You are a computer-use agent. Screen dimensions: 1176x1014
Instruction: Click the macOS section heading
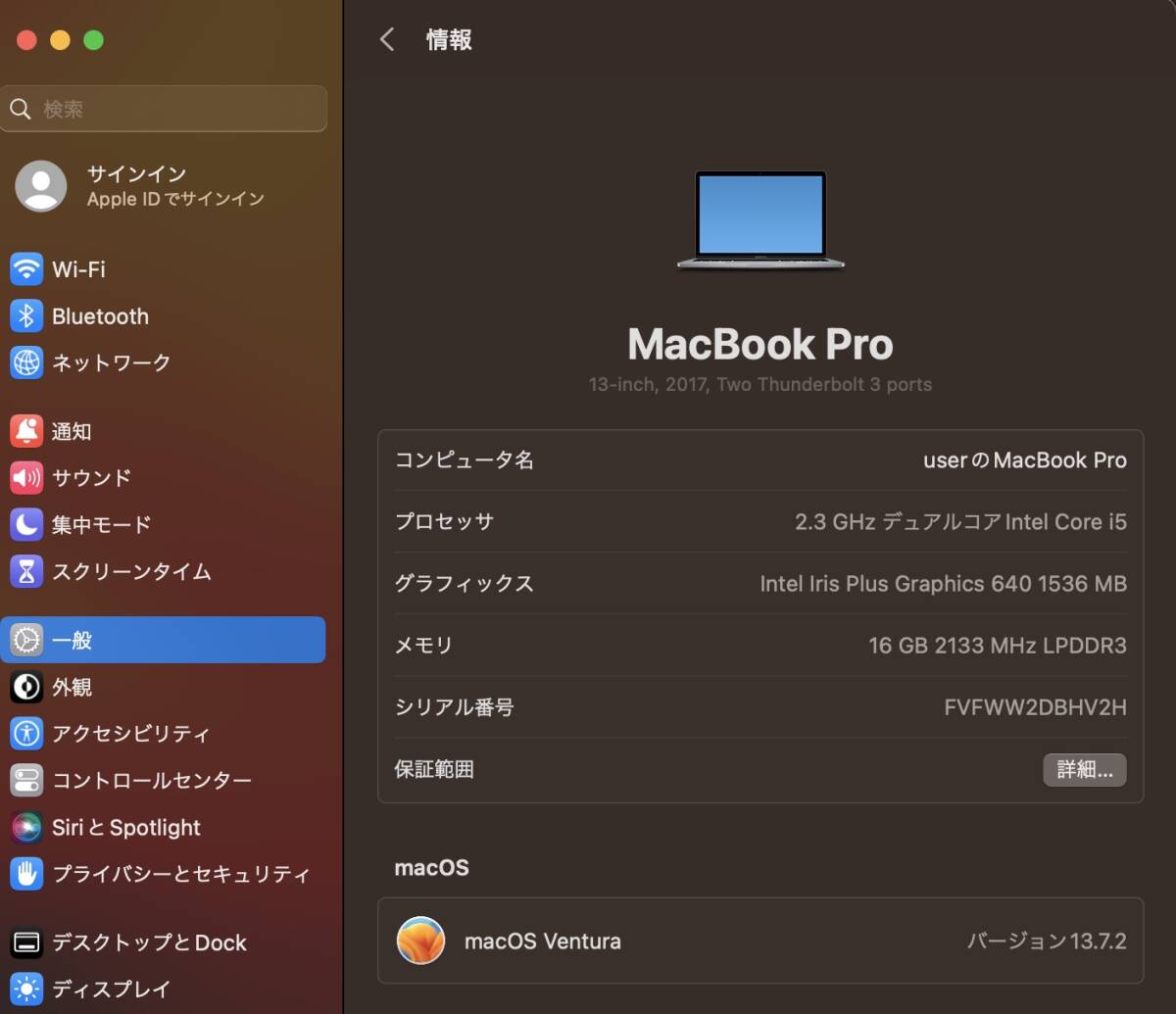point(431,867)
